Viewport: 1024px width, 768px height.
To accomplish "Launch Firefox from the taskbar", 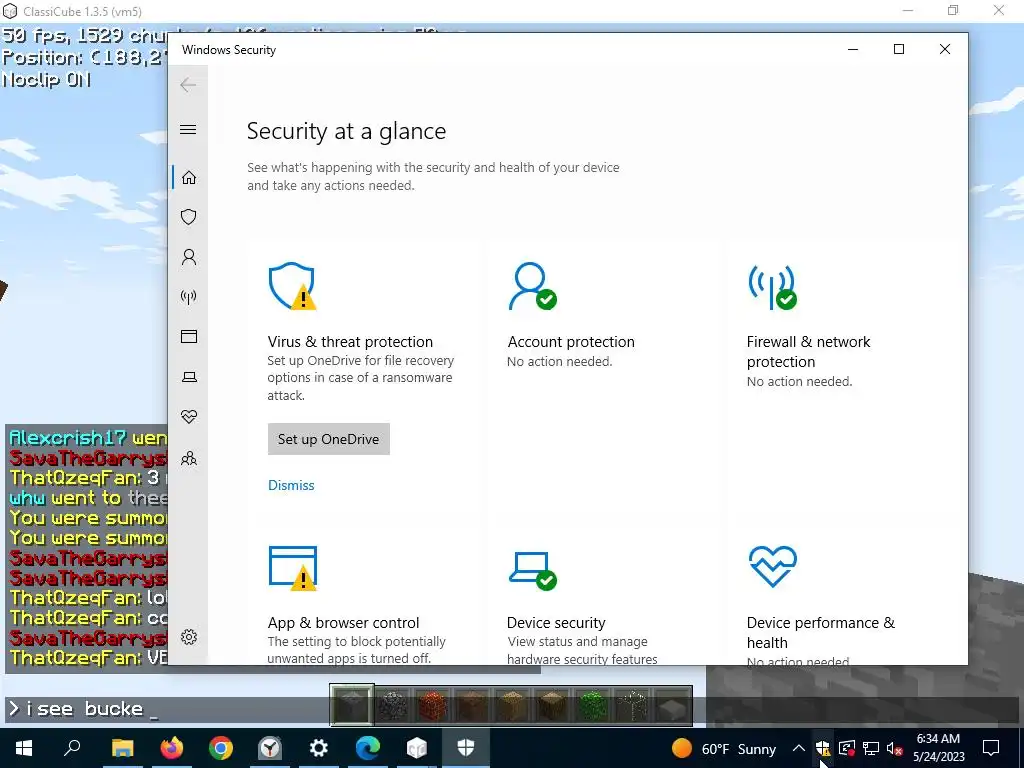I will tap(172, 748).
